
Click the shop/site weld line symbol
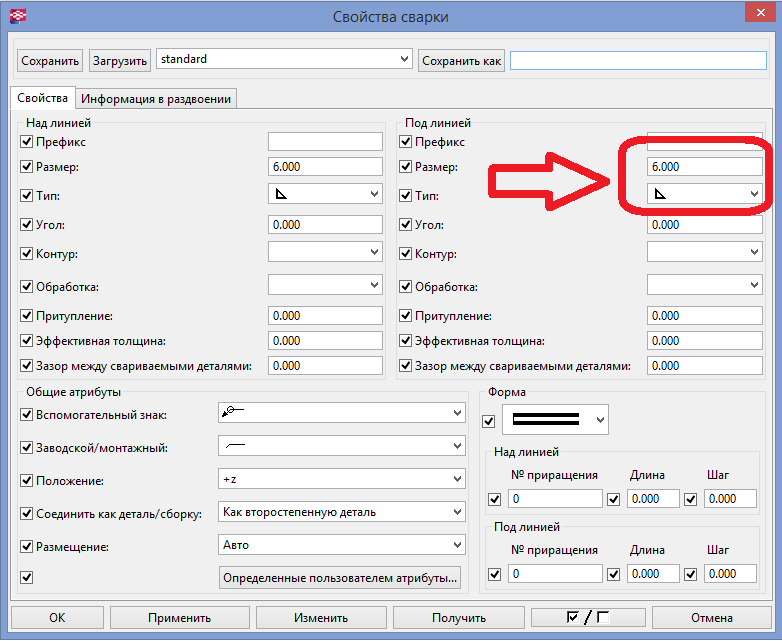236,446
